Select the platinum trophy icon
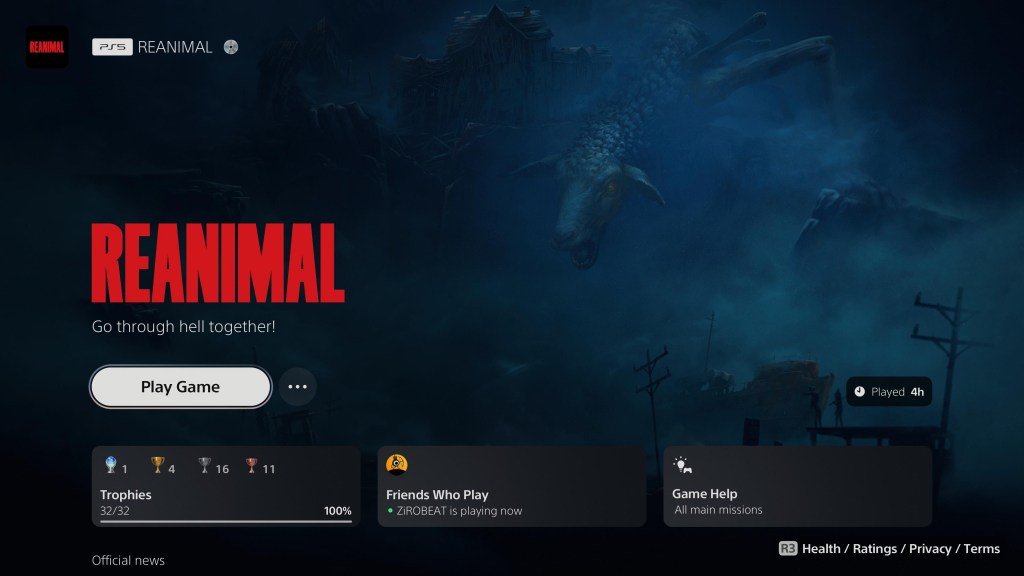 click(x=111, y=465)
